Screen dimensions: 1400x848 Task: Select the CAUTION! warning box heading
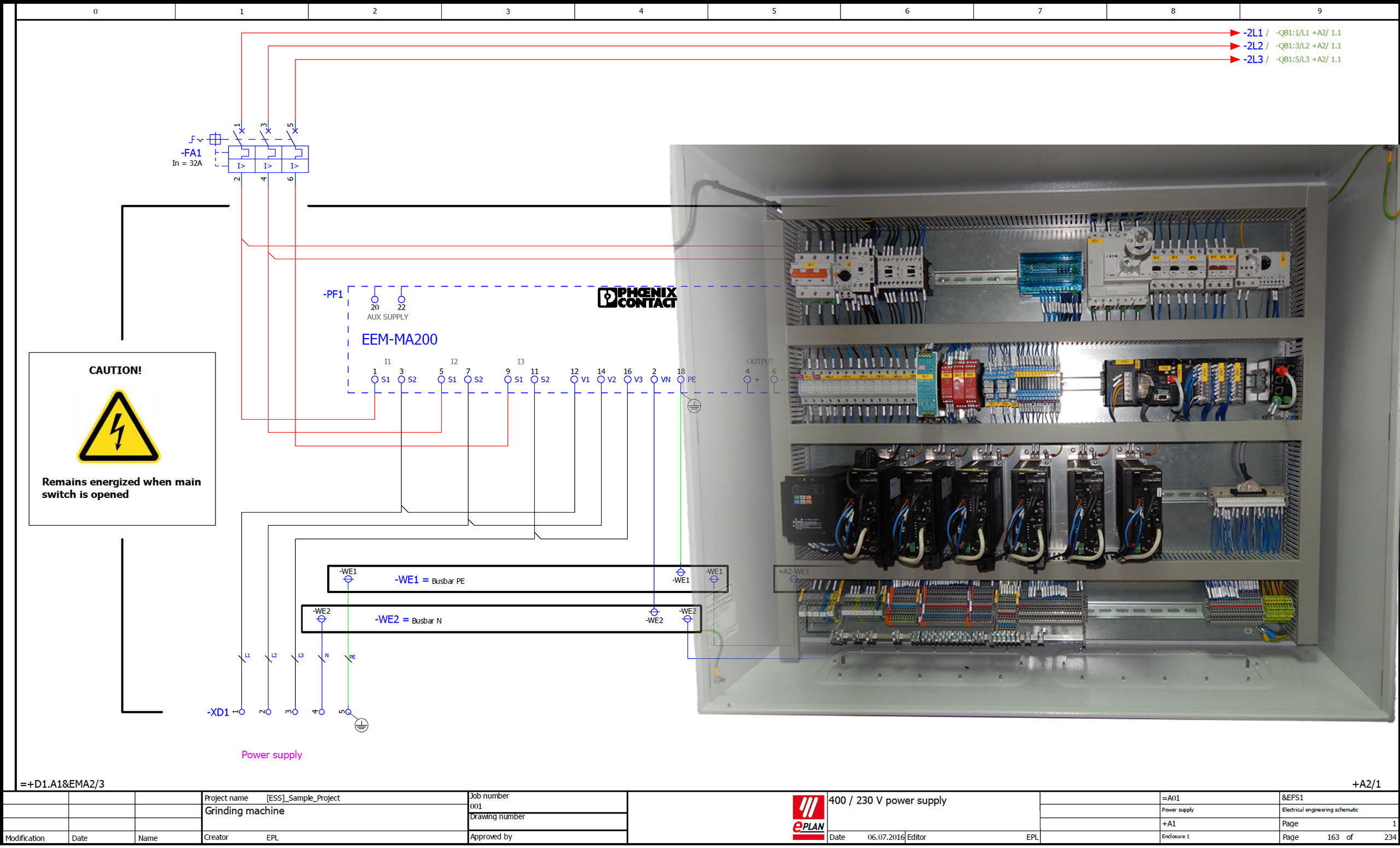(x=115, y=370)
